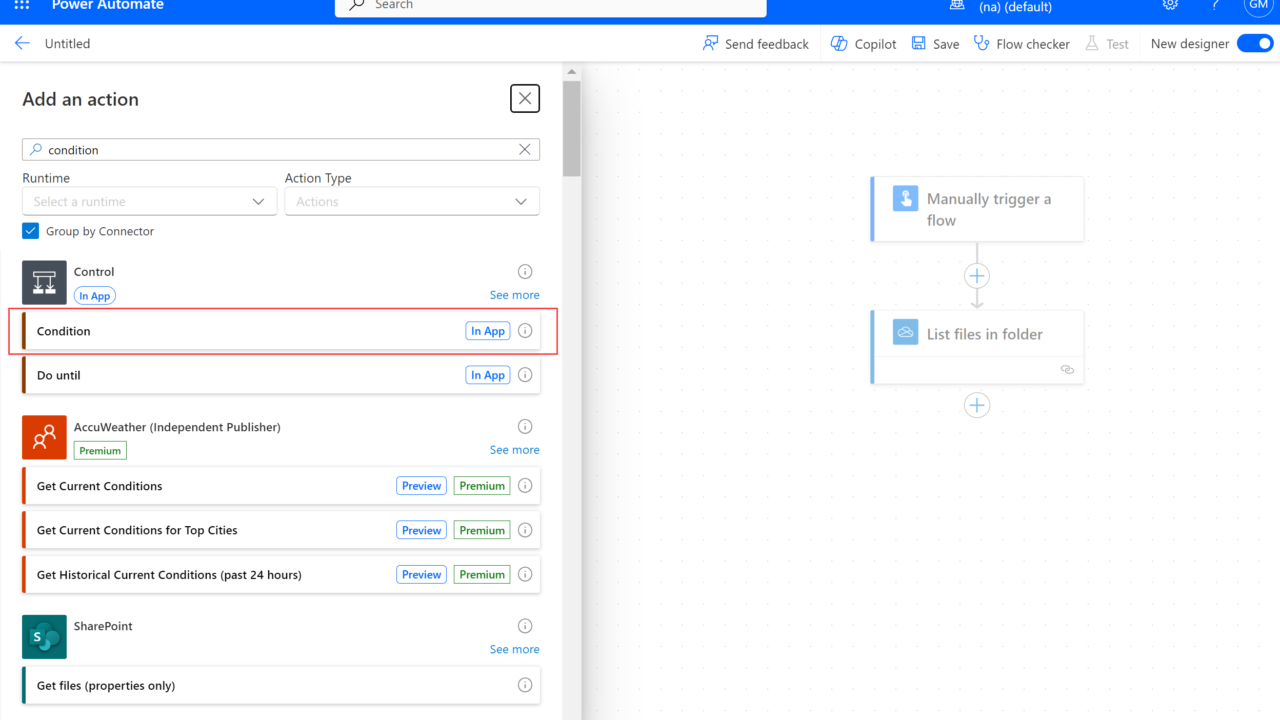This screenshot has width=1280, height=720.
Task: Click the environment icon beside (na) (default)
Action: click(957, 5)
